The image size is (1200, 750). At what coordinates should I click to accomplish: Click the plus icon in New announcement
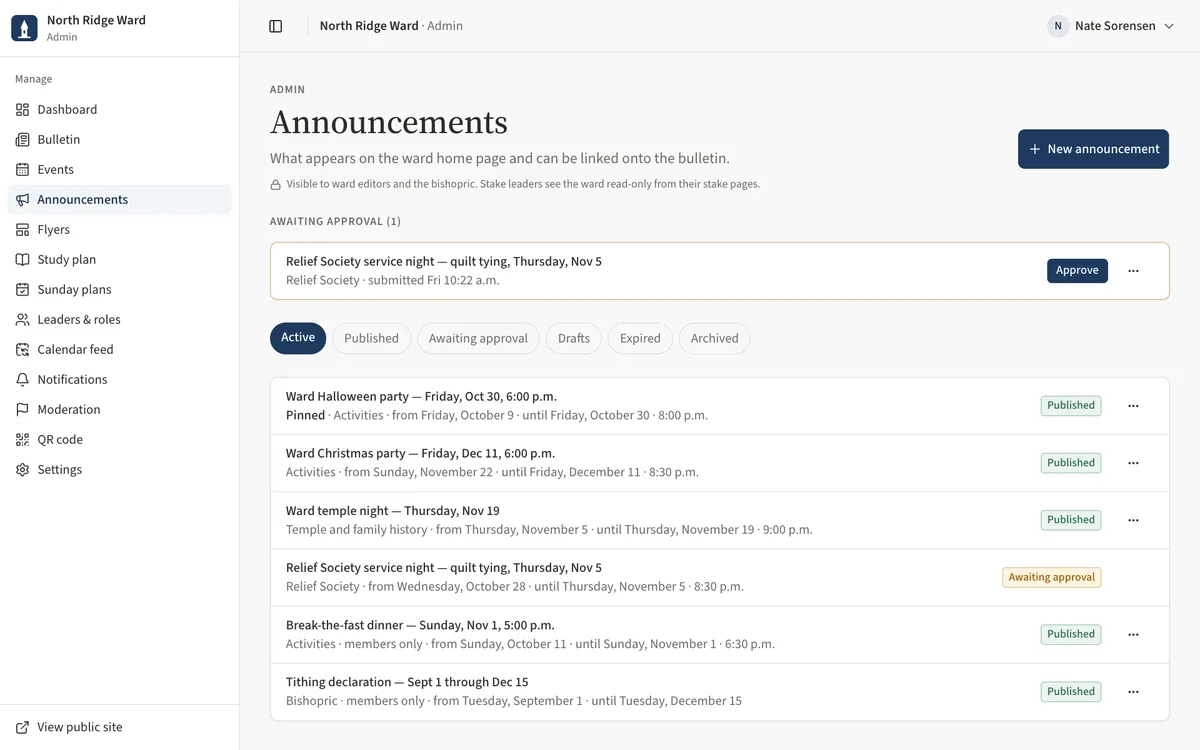(x=1035, y=149)
